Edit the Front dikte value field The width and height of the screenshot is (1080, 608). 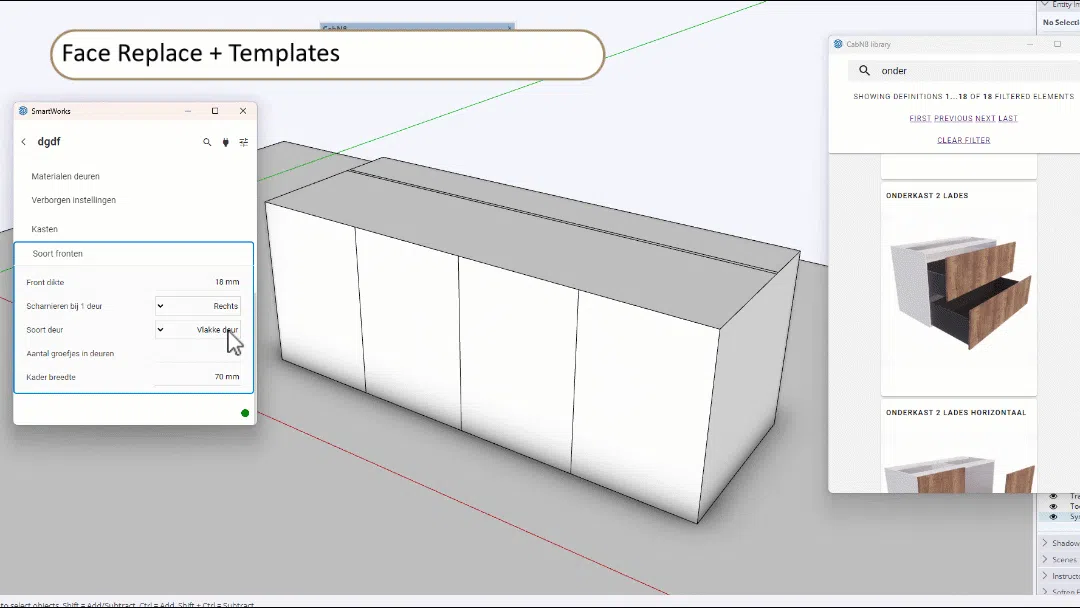click(x=198, y=282)
